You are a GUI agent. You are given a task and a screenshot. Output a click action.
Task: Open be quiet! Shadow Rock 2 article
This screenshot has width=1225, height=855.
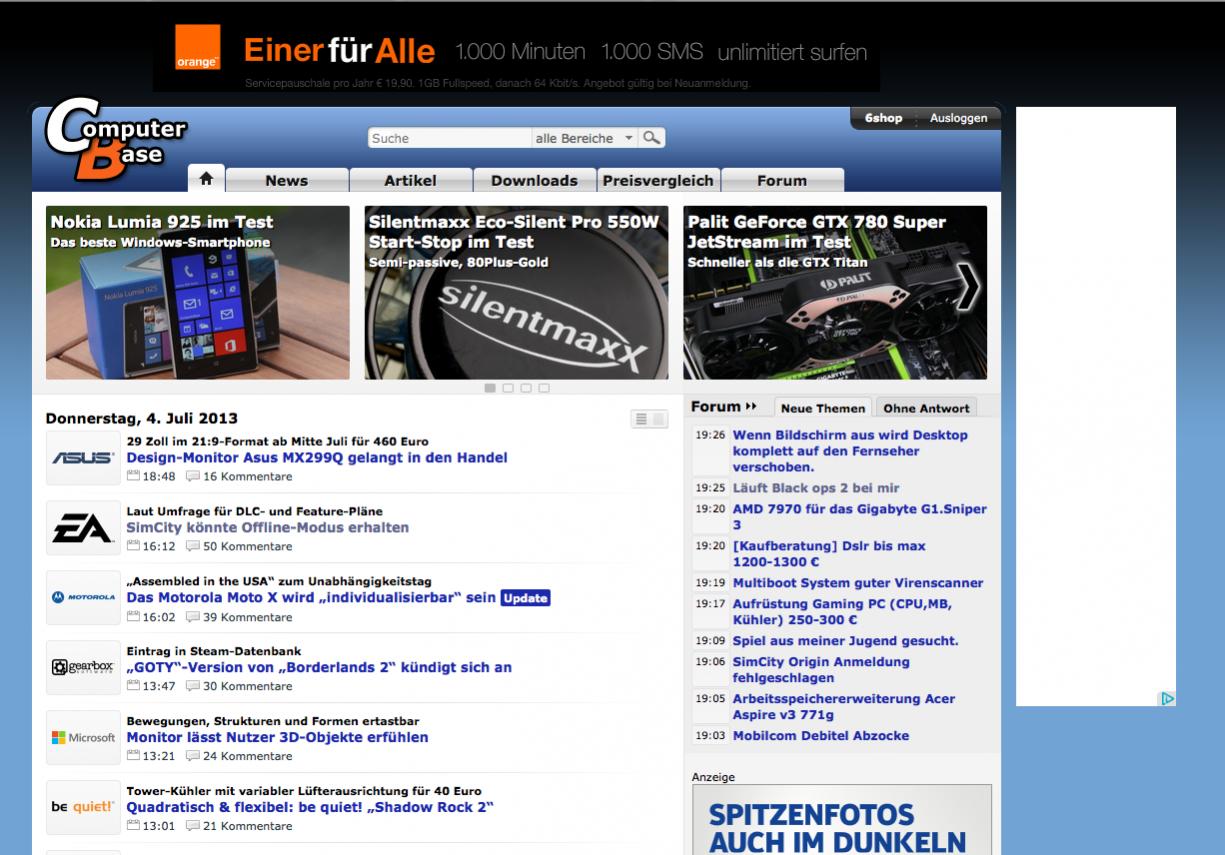(x=310, y=807)
